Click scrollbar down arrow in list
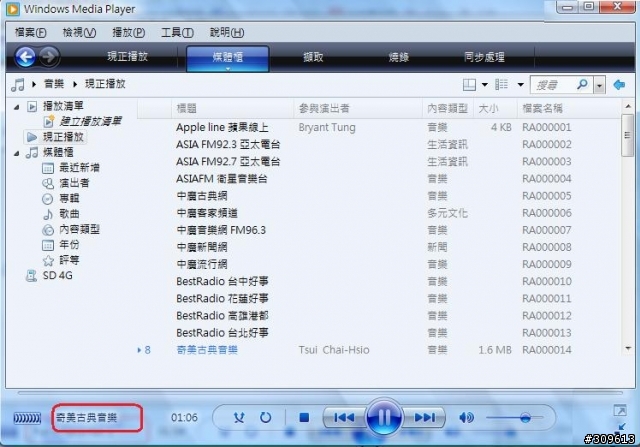Screen dimensions: 640x447 point(628,349)
